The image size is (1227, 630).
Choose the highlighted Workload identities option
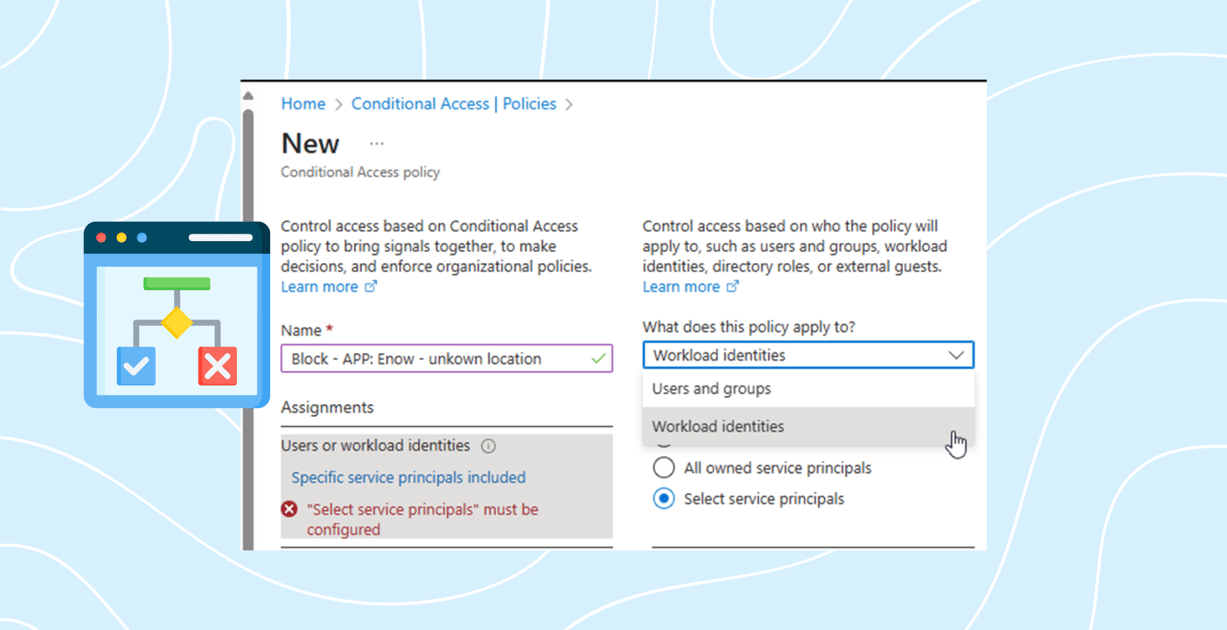pos(718,426)
